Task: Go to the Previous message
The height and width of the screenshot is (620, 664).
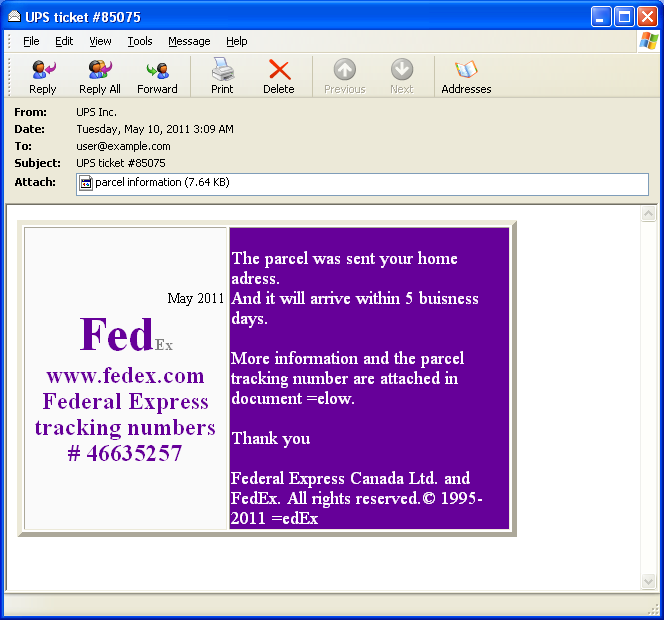Action: pos(344,76)
